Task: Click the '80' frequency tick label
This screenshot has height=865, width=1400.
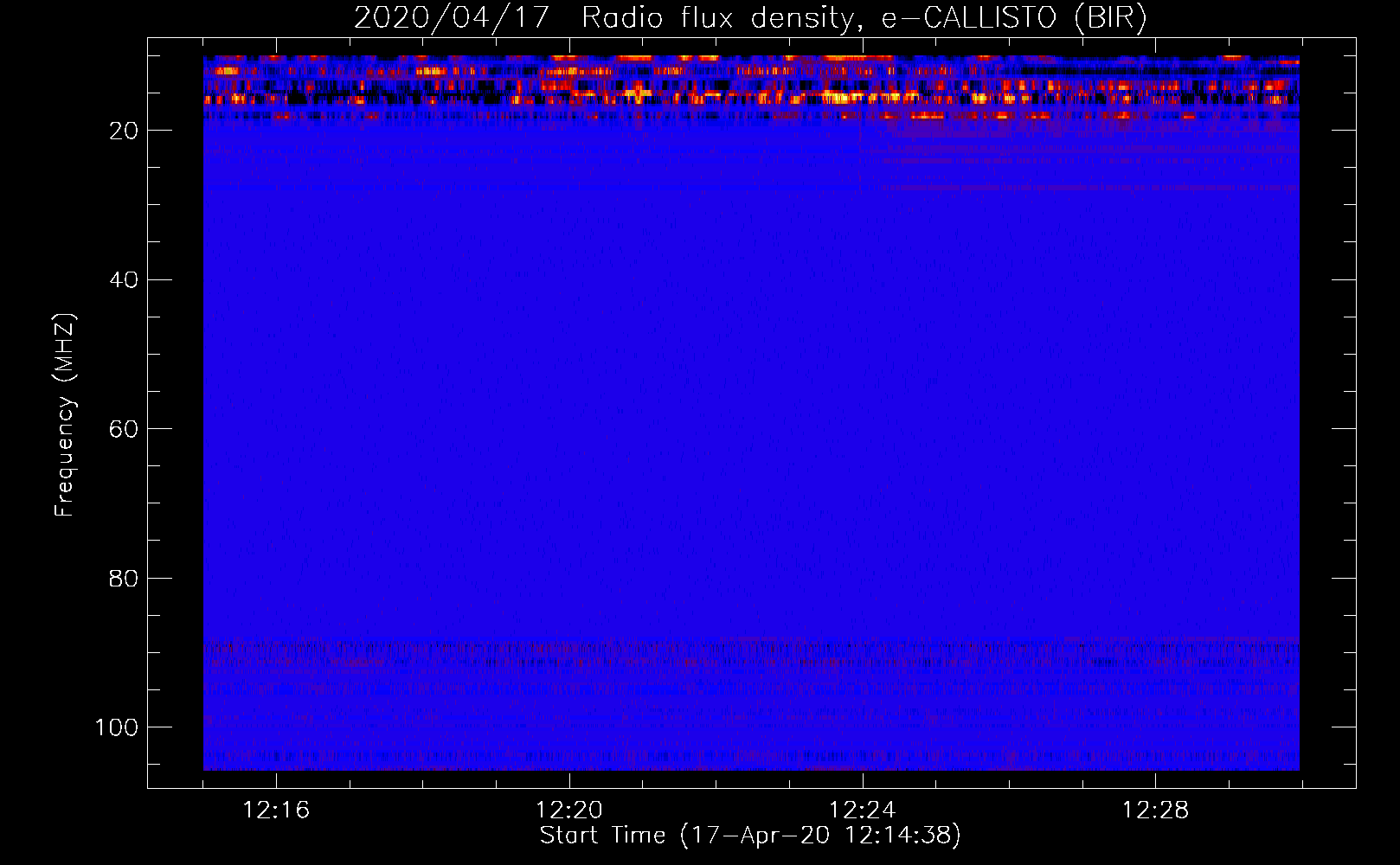Action: pyautogui.click(x=125, y=579)
